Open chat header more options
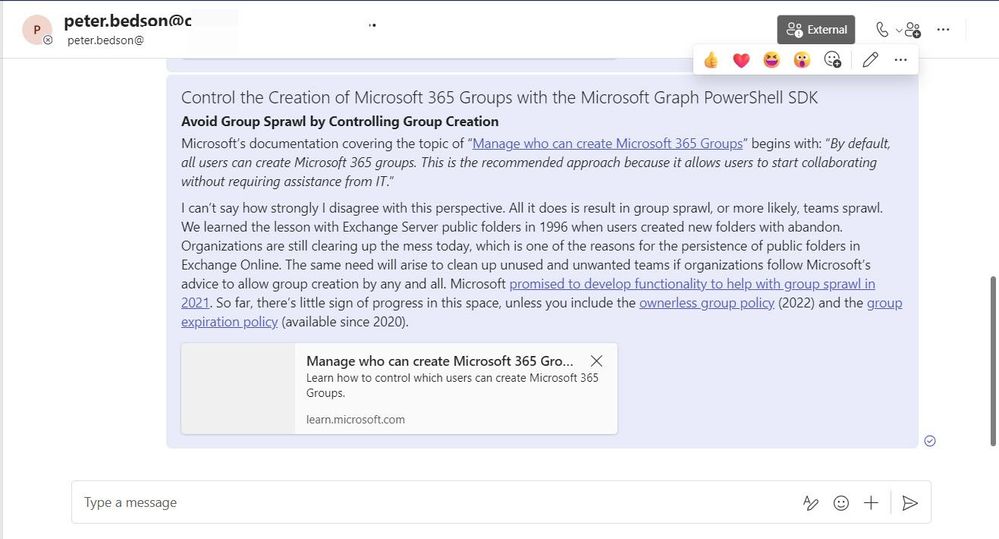 coord(944,29)
